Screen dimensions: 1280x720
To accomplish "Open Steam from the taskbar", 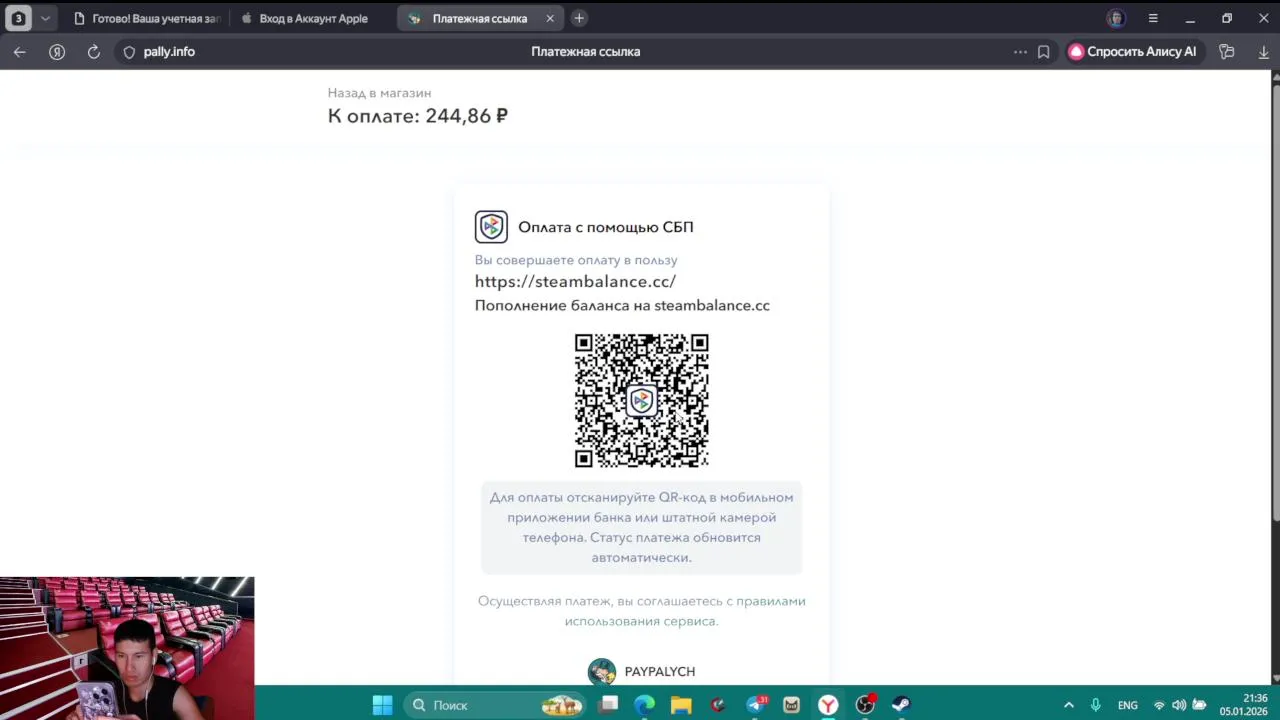I will point(901,705).
